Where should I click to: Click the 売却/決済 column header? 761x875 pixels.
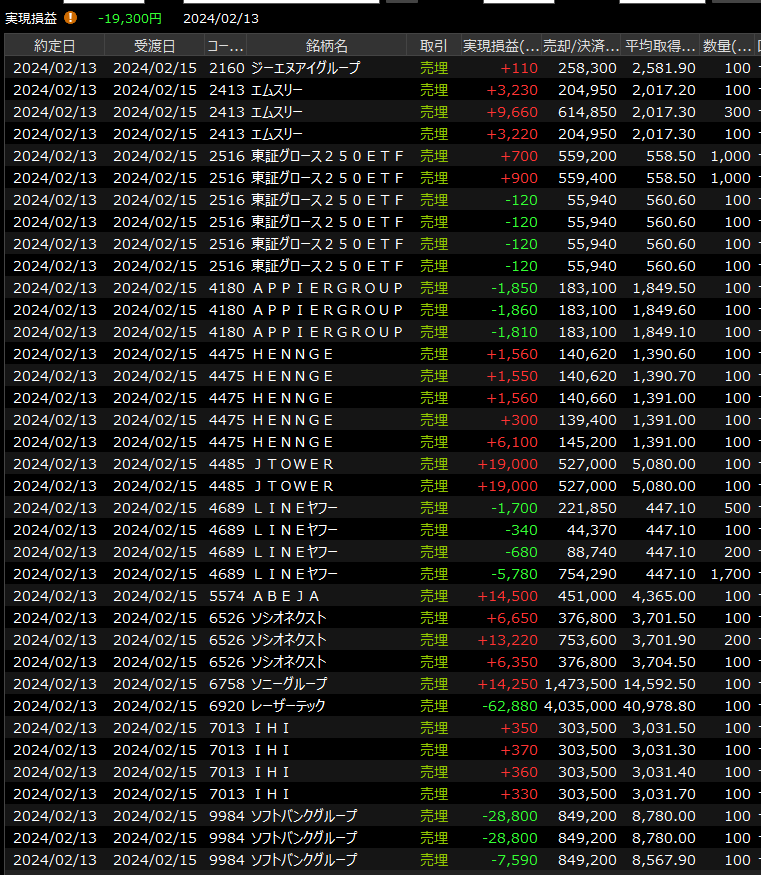(580, 46)
